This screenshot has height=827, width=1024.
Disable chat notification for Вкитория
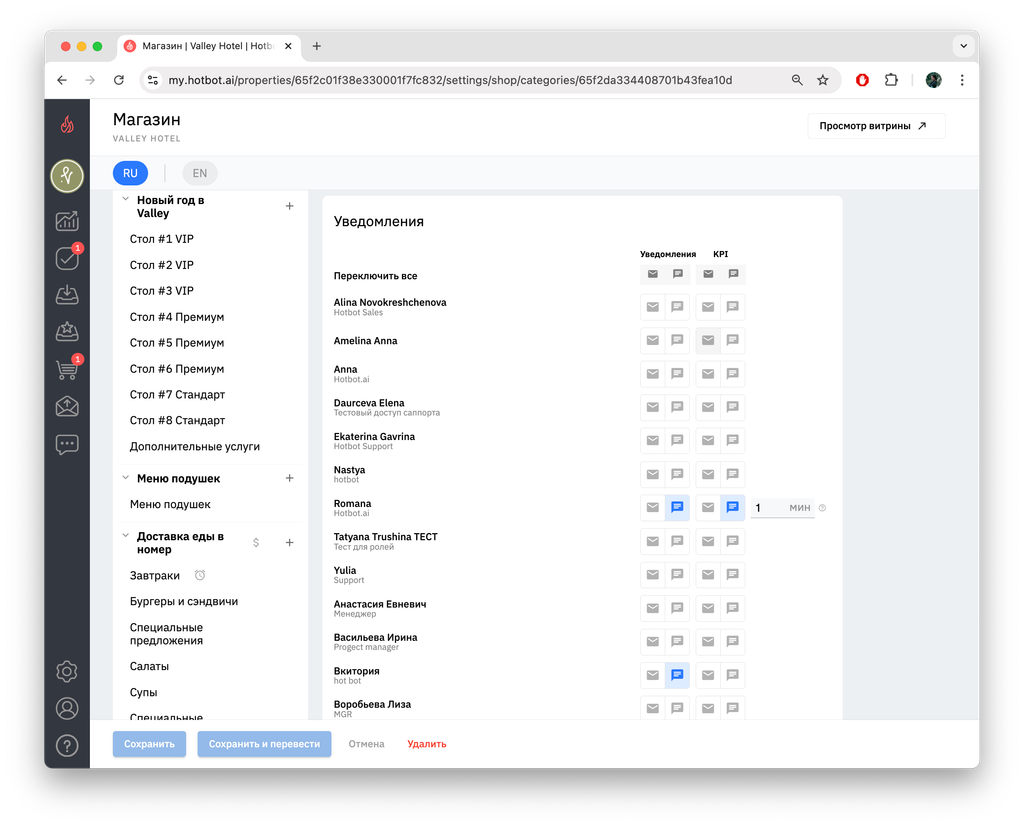677,675
